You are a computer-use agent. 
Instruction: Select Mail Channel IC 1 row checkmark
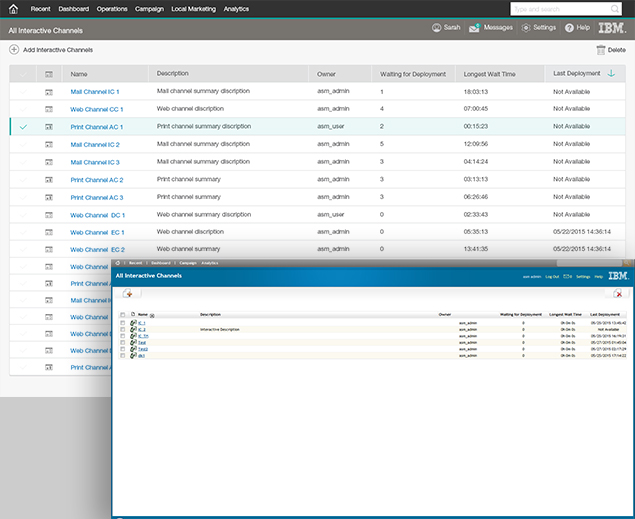tap(23, 92)
